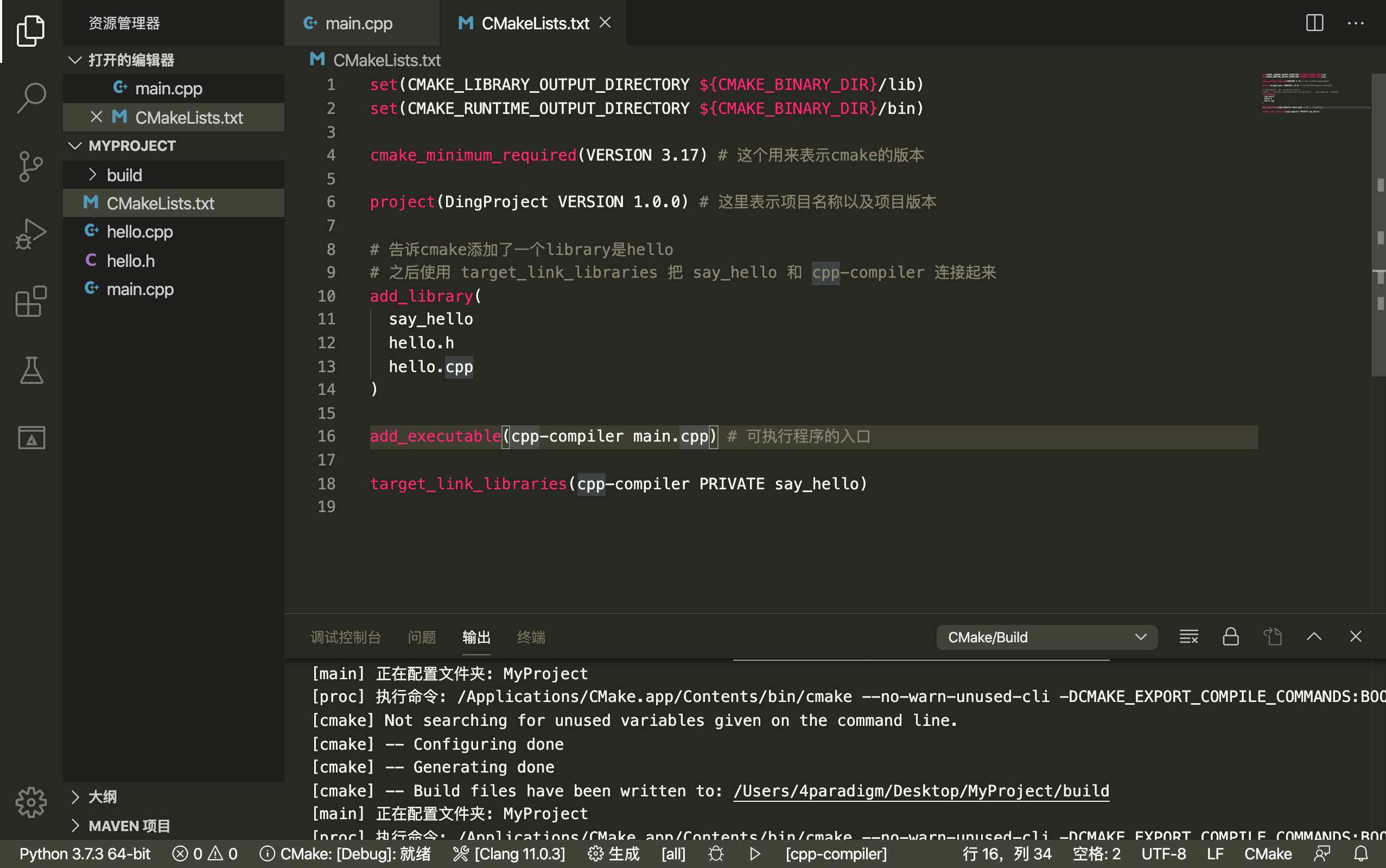
Task: Expand the MAVEN 项目 section
Action: click(x=174, y=826)
